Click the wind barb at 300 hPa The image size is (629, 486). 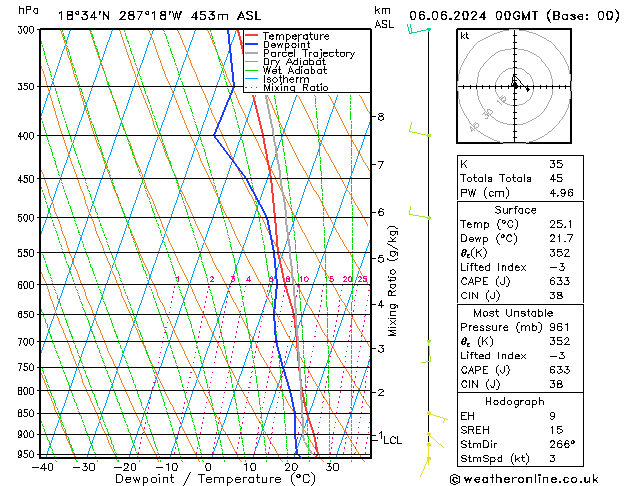coord(418,30)
